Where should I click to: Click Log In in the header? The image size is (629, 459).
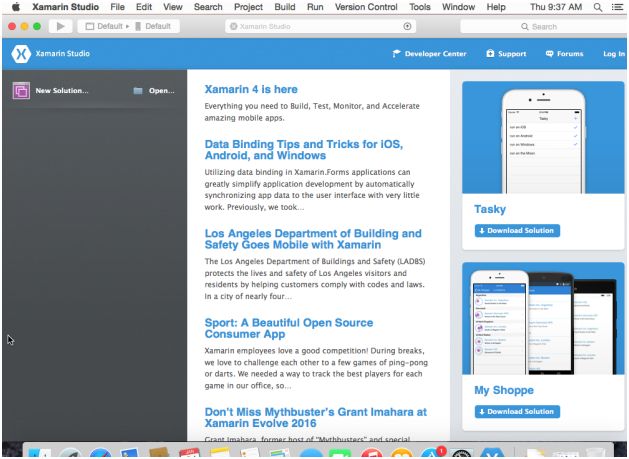pos(614,54)
